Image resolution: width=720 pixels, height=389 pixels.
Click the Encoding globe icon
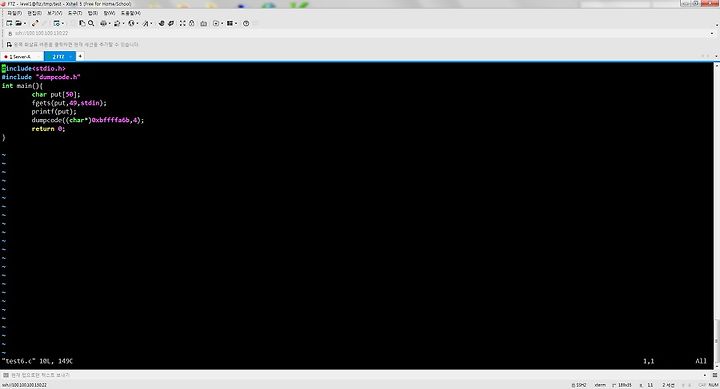[131, 23]
